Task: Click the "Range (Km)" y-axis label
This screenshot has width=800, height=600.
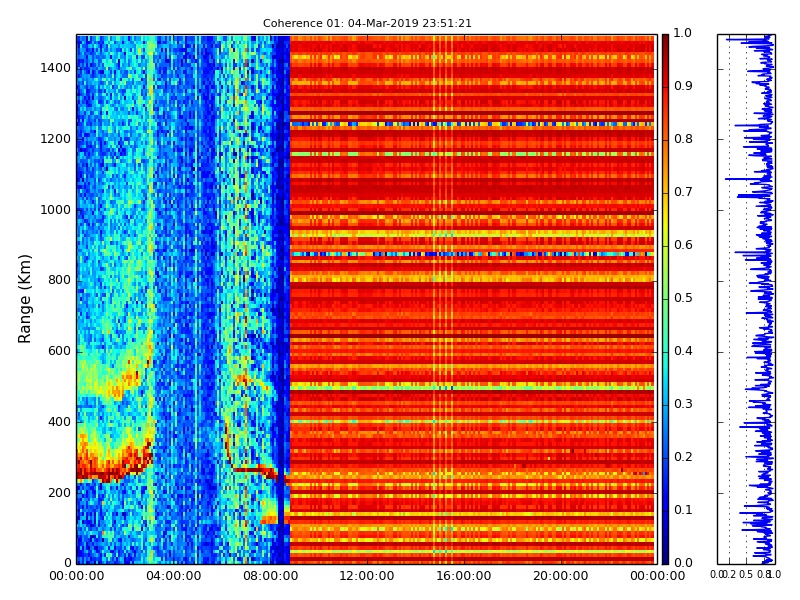Action: click(24, 299)
